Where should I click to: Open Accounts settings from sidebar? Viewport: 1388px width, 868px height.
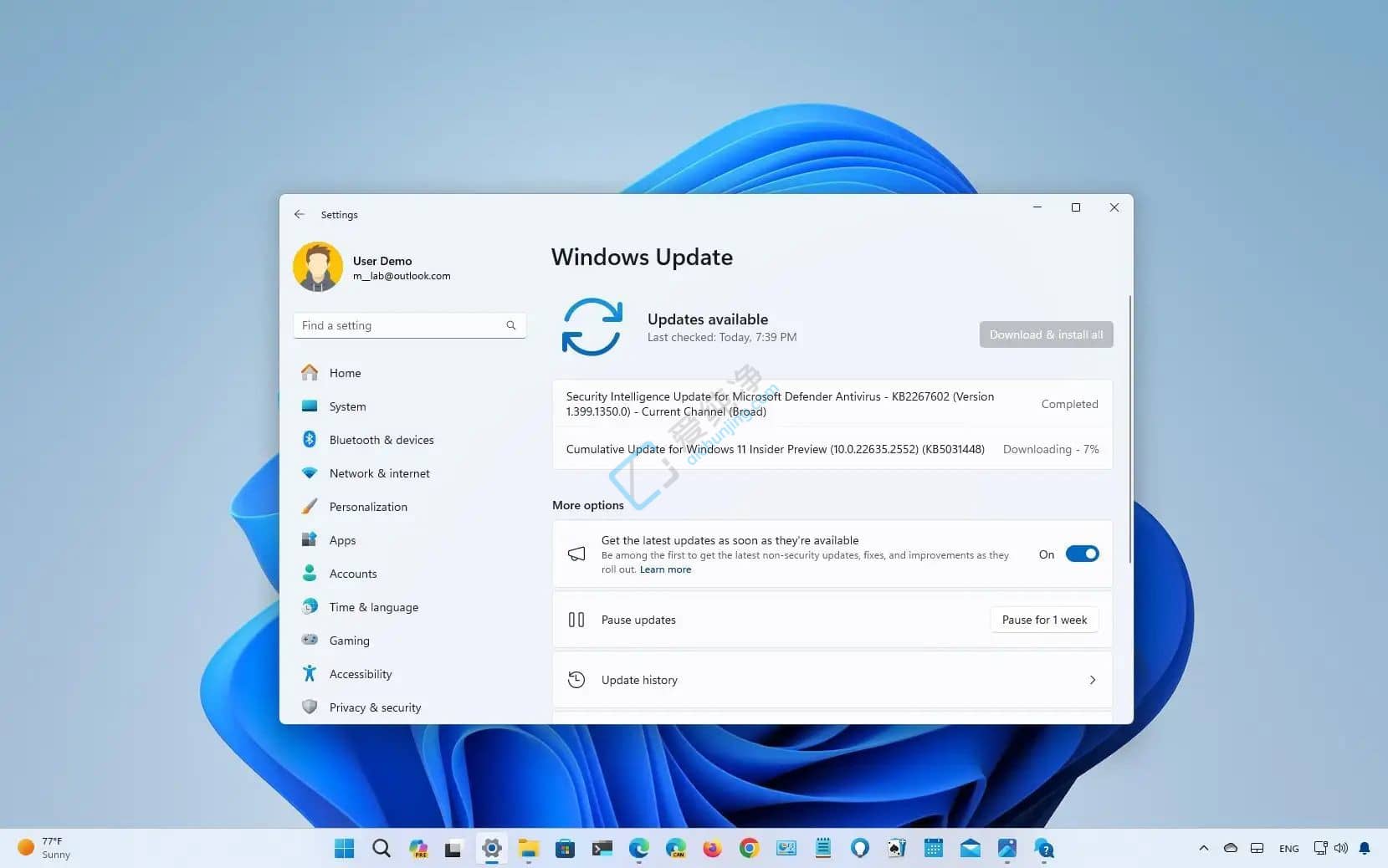point(352,574)
